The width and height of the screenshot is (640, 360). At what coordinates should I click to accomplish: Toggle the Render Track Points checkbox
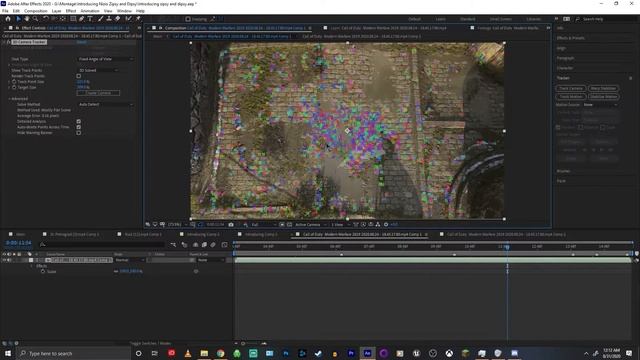[79, 76]
